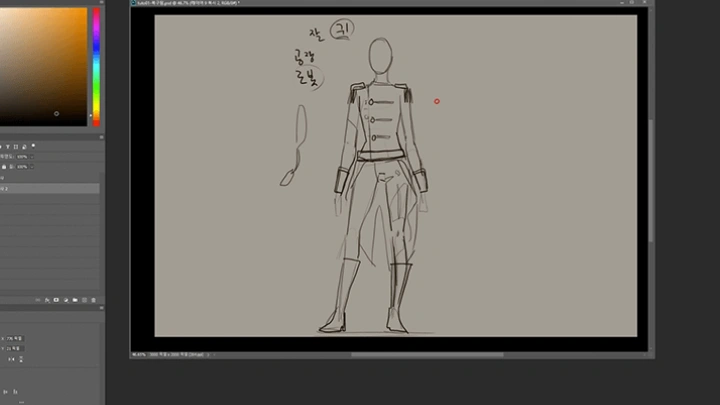Screen dimensions: 720x405
Task: Open the layer fill dropdown arrow
Action: pyautogui.click(x=32, y=167)
